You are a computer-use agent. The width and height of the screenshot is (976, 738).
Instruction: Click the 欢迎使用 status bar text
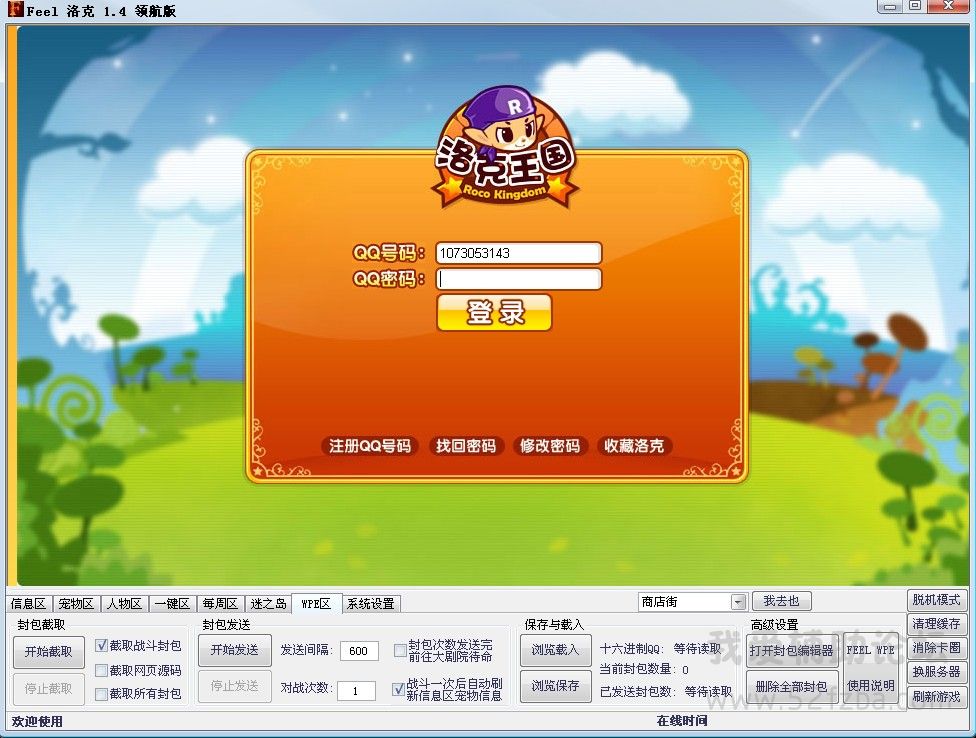[37, 721]
